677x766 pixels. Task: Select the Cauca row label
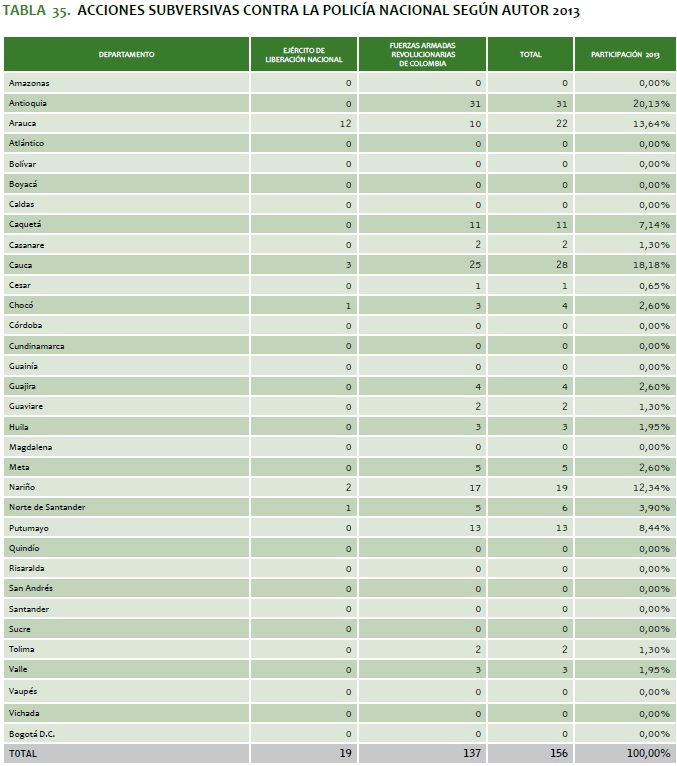coord(22,265)
